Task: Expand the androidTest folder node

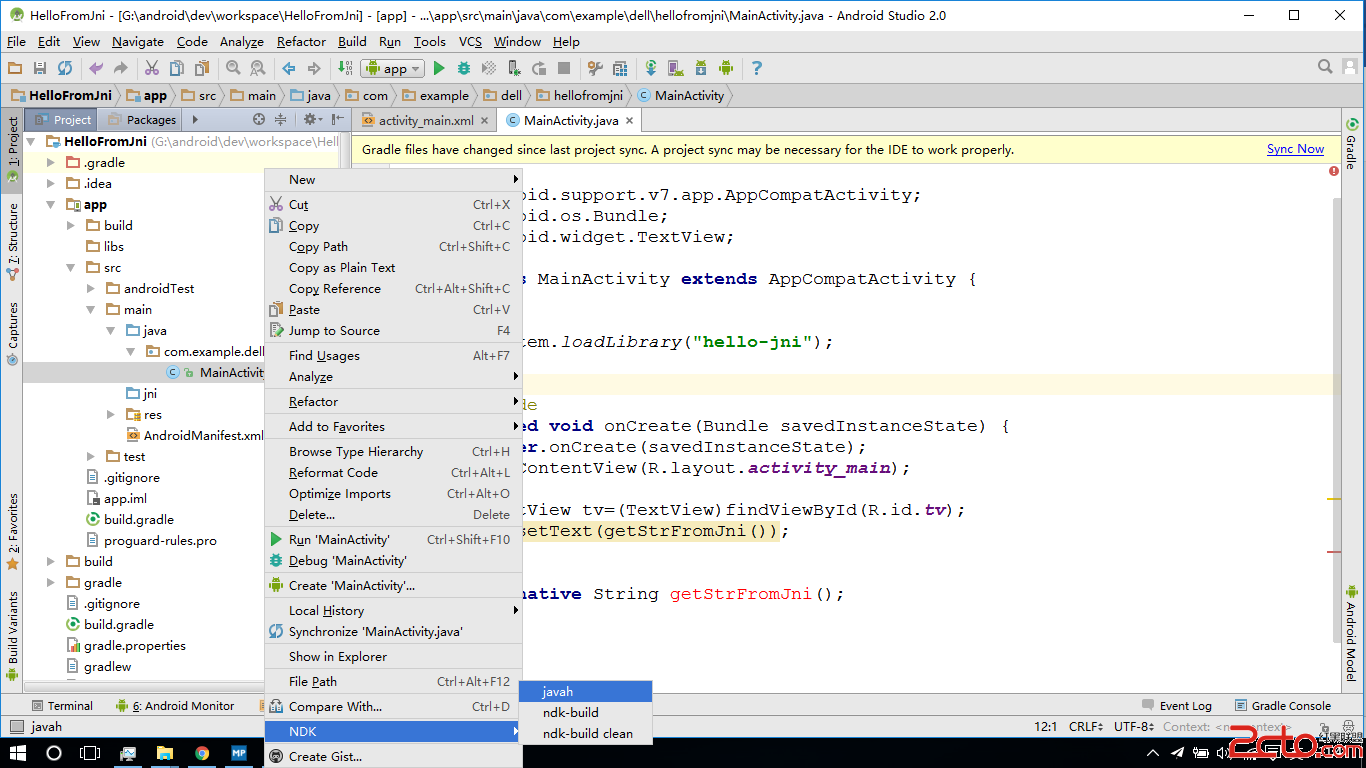Action: 91,288
